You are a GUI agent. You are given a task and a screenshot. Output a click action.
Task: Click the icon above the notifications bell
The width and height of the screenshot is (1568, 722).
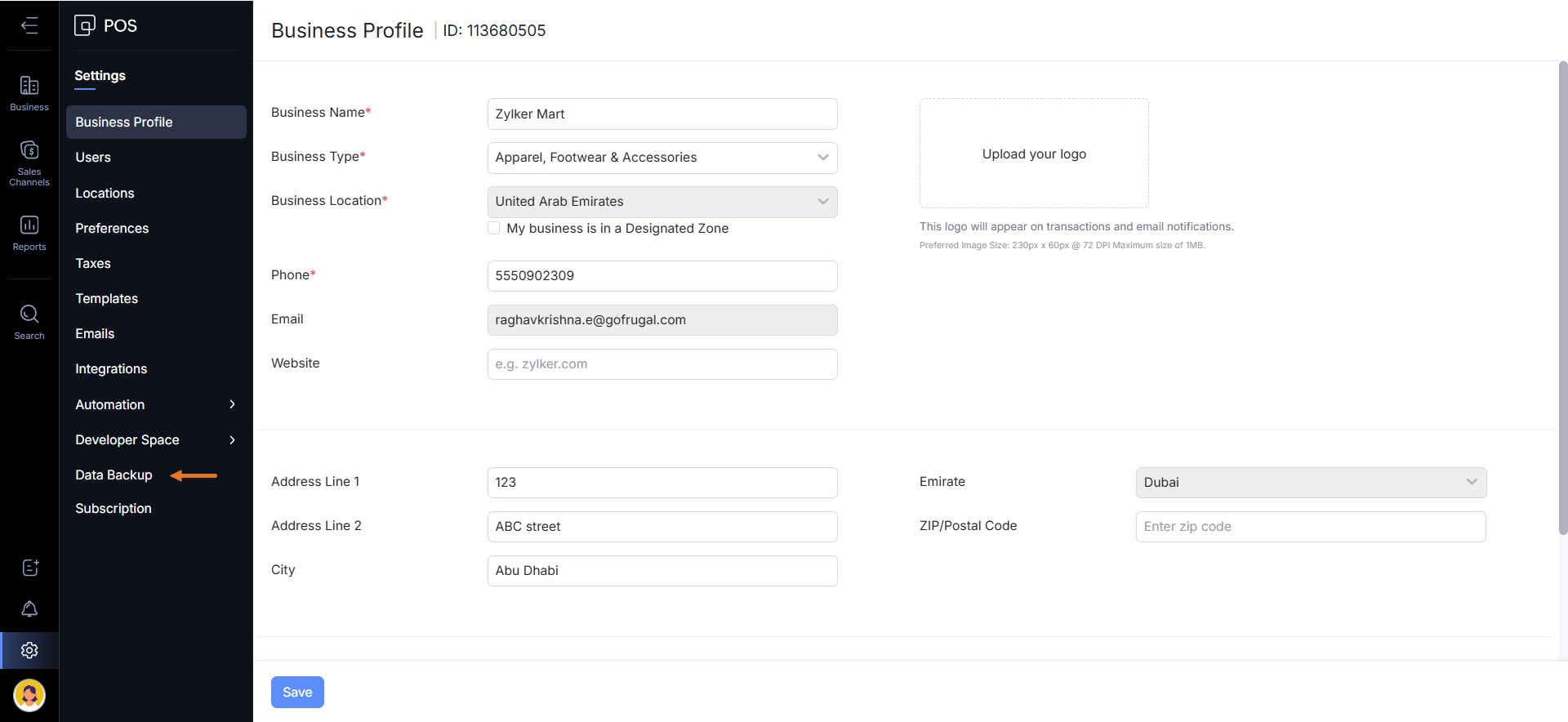click(29, 568)
